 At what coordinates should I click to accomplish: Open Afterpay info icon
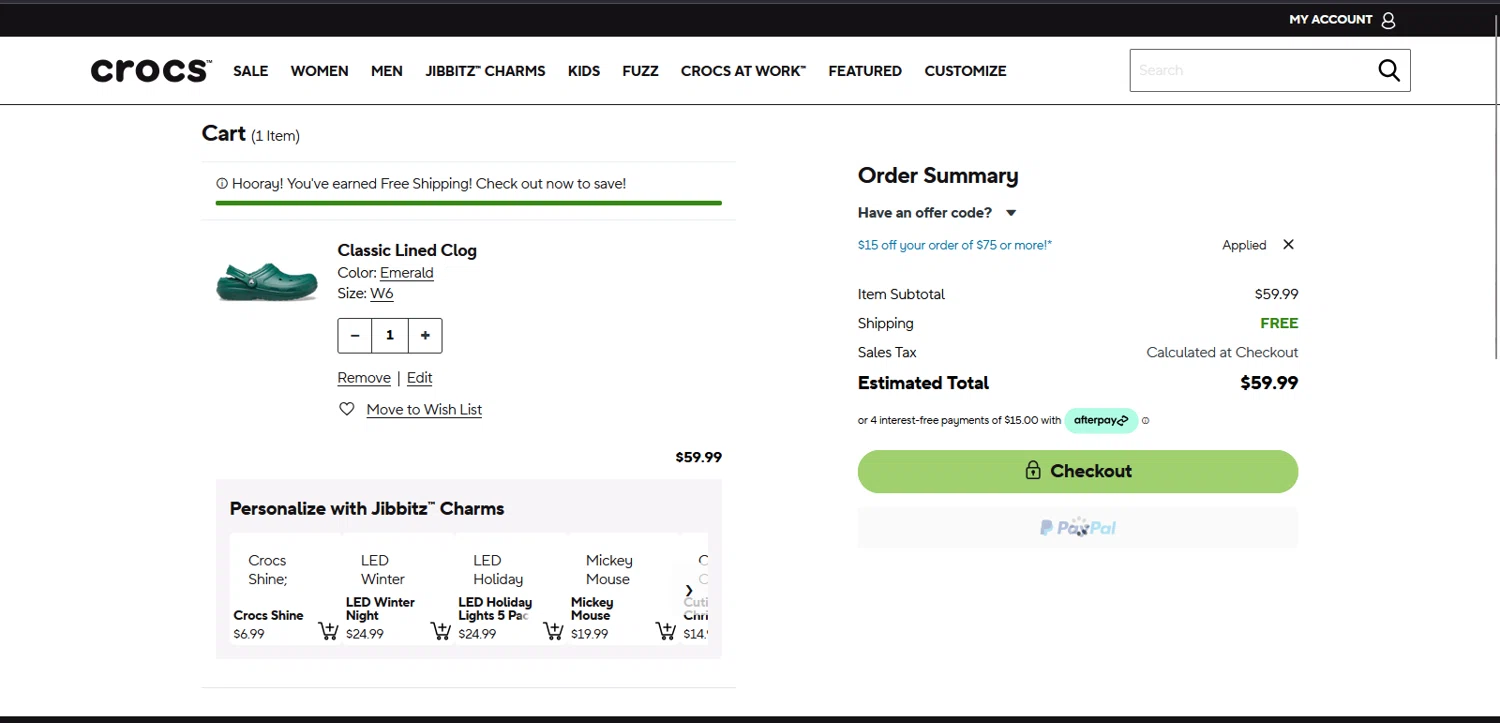pos(1145,421)
